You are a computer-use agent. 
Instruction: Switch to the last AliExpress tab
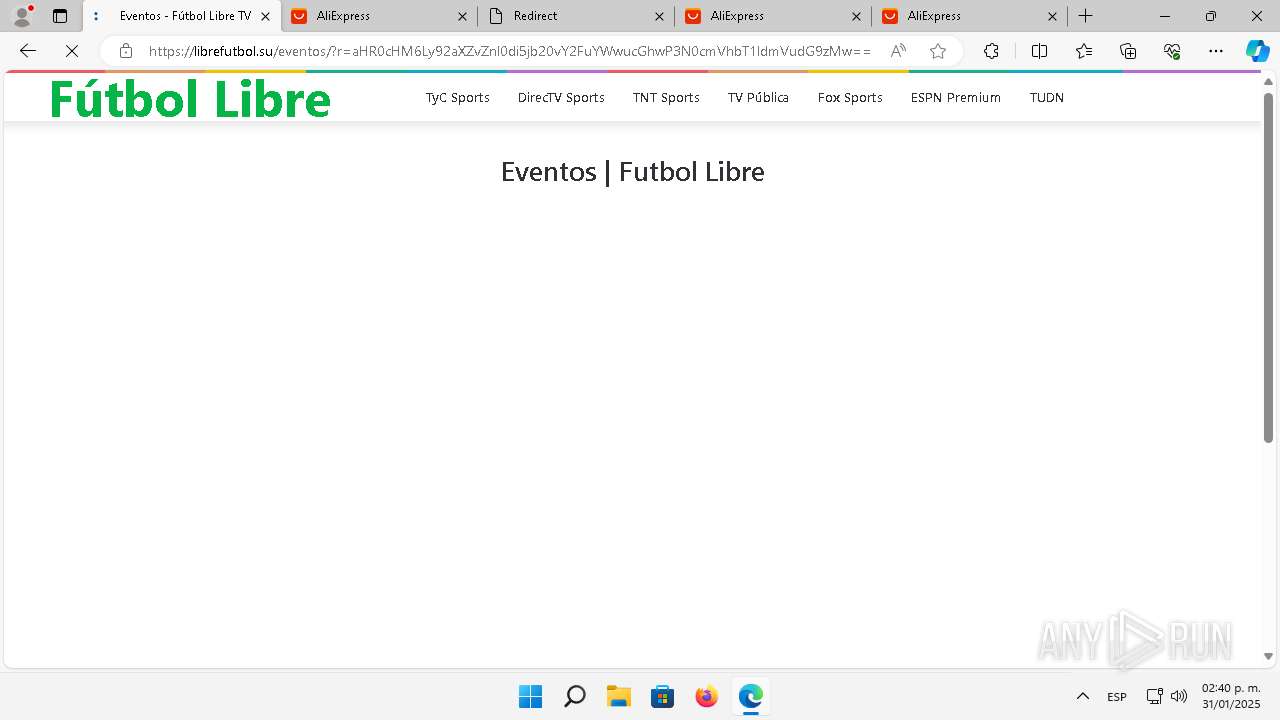click(x=970, y=16)
